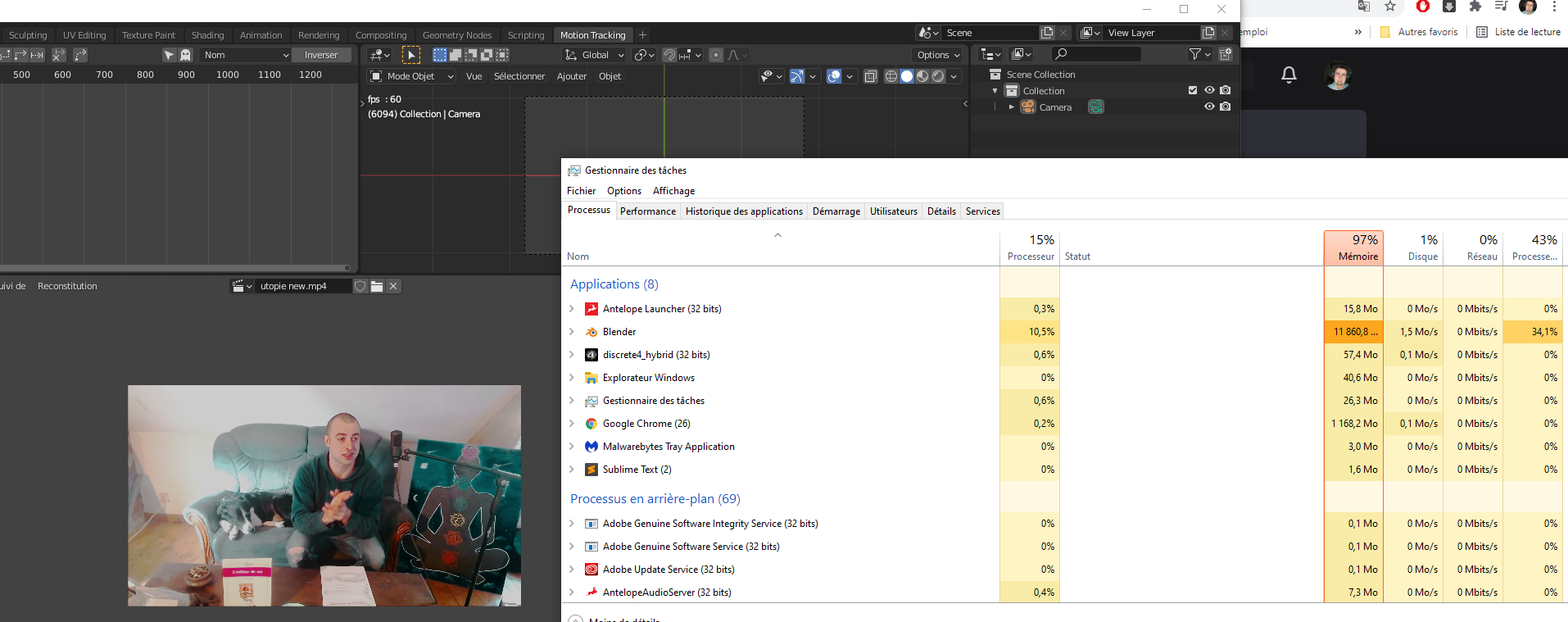Click the Blender icon in Task Manager list
The image size is (1568, 622).
coord(591,332)
